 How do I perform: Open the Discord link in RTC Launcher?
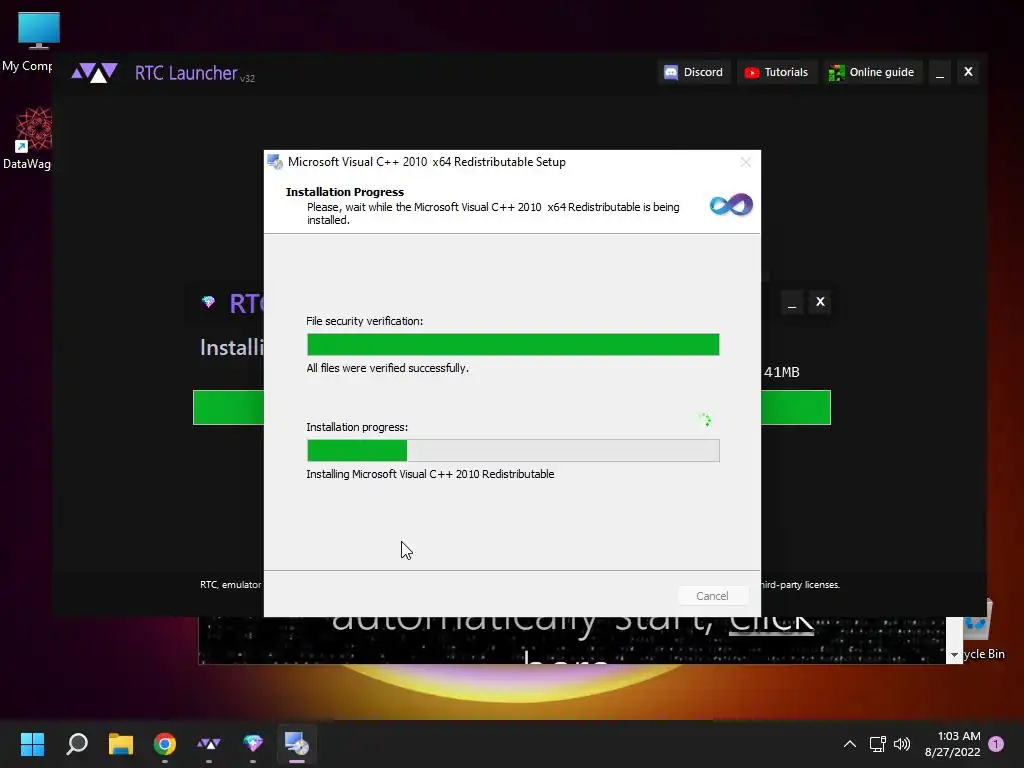pyautogui.click(x=693, y=72)
